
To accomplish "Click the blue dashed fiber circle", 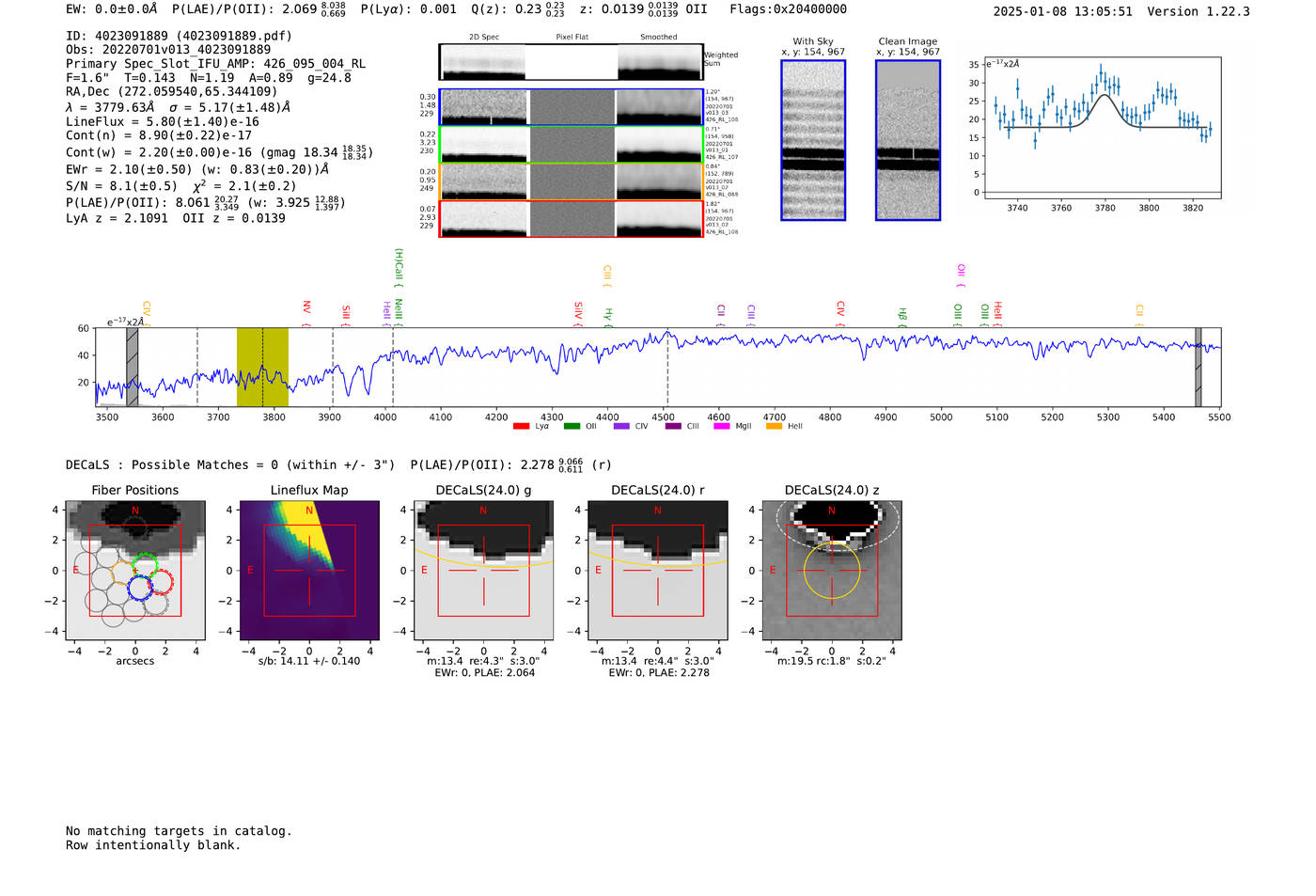I will (x=140, y=589).
